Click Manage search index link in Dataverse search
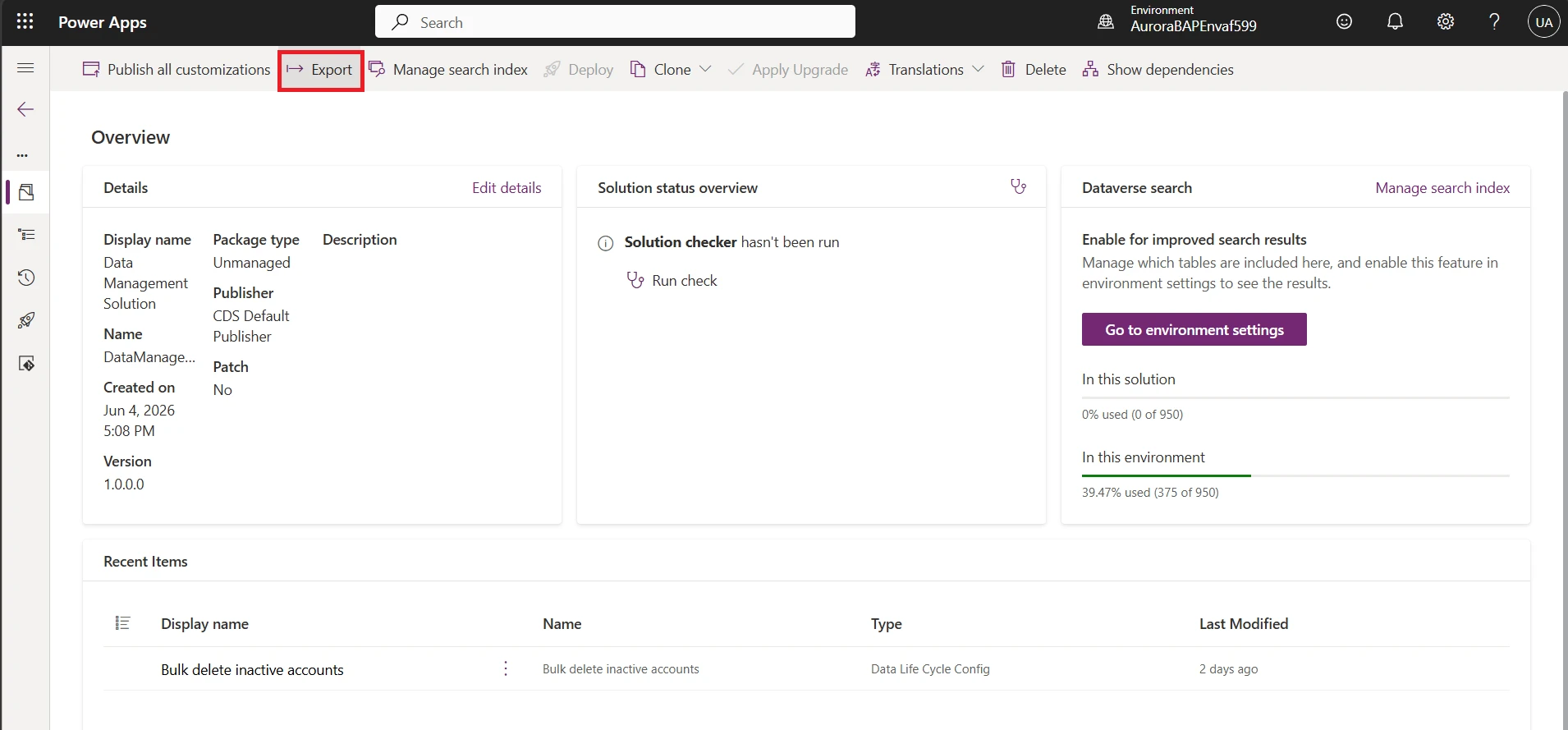 1442,187
